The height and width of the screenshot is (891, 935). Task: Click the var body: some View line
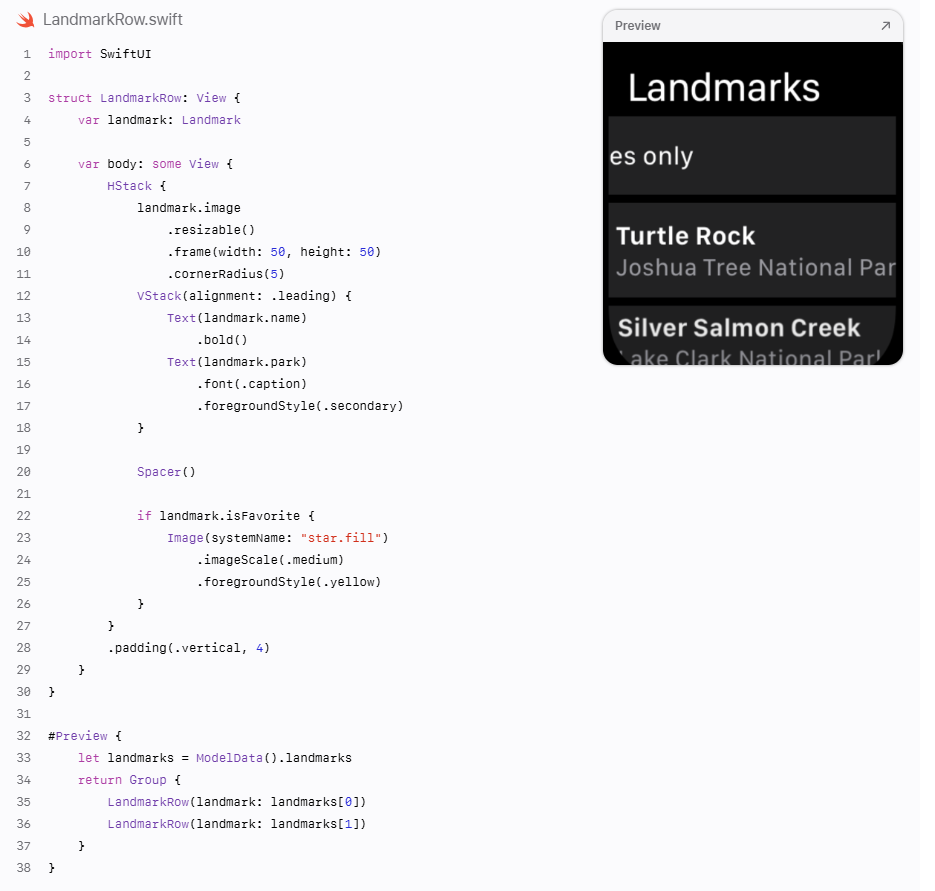click(x=156, y=164)
